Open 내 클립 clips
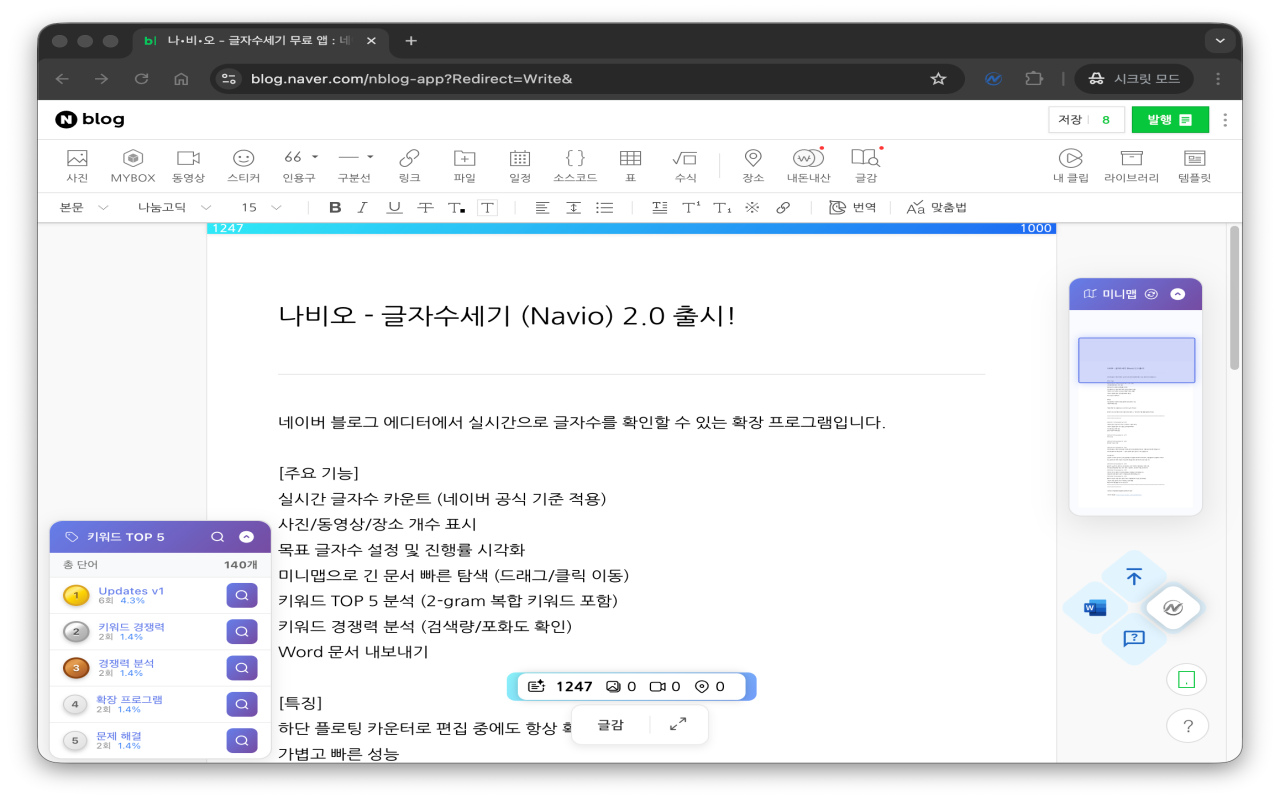This screenshot has height=800, width=1280. point(1071,165)
